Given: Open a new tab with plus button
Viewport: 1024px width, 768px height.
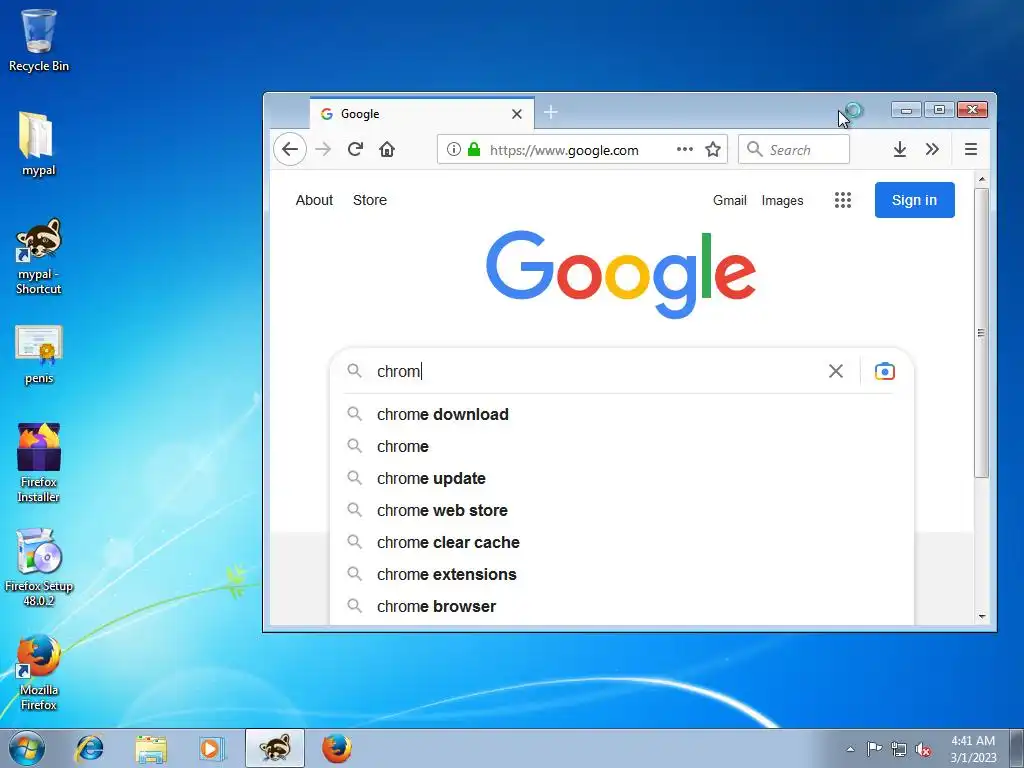Looking at the screenshot, I should coord(551,112).
